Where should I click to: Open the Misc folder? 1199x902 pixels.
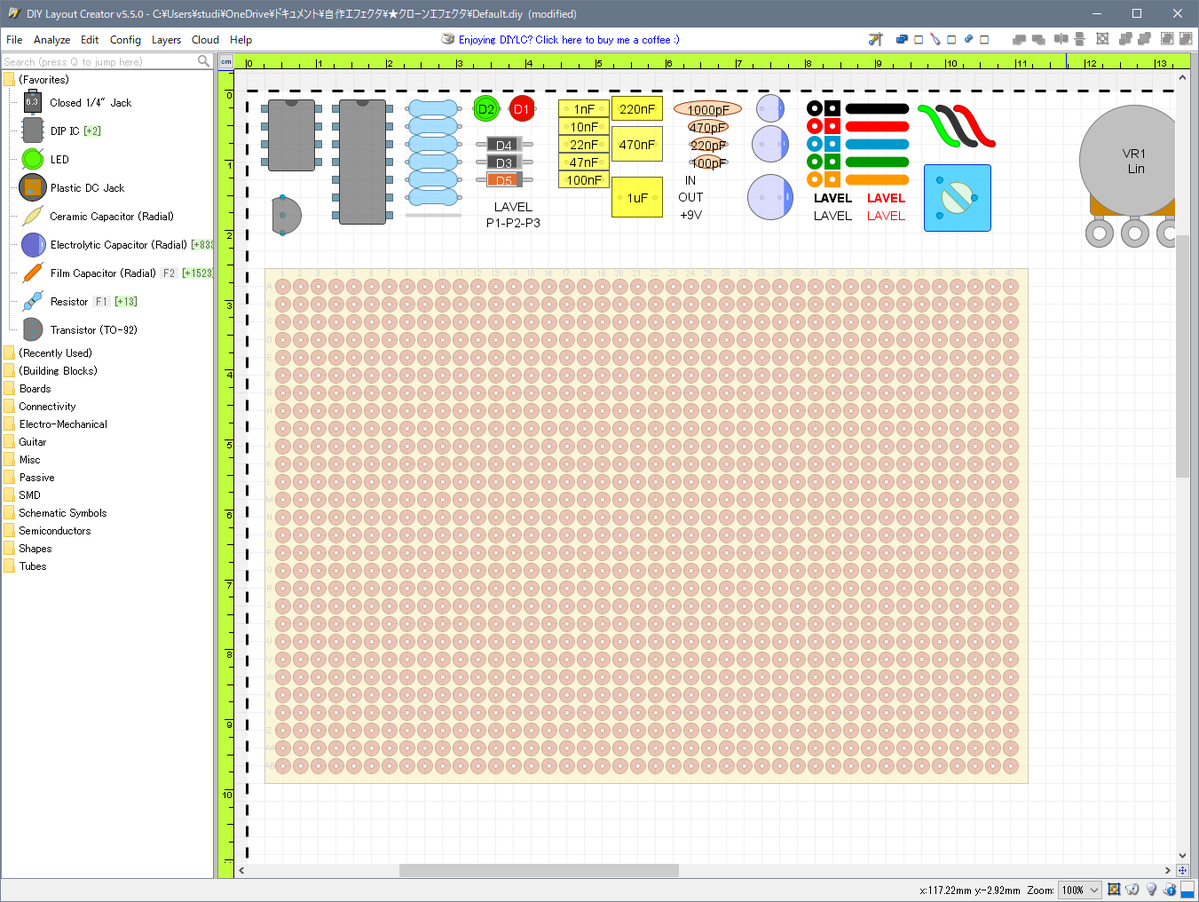point(22,459)
